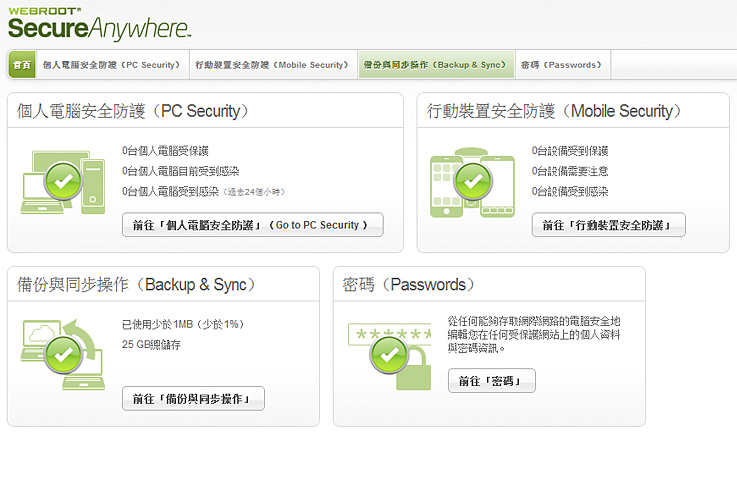This screenshot has width=737, height=495.
Task: Select the Passwords tab
Action: click(x=562, y=64)
